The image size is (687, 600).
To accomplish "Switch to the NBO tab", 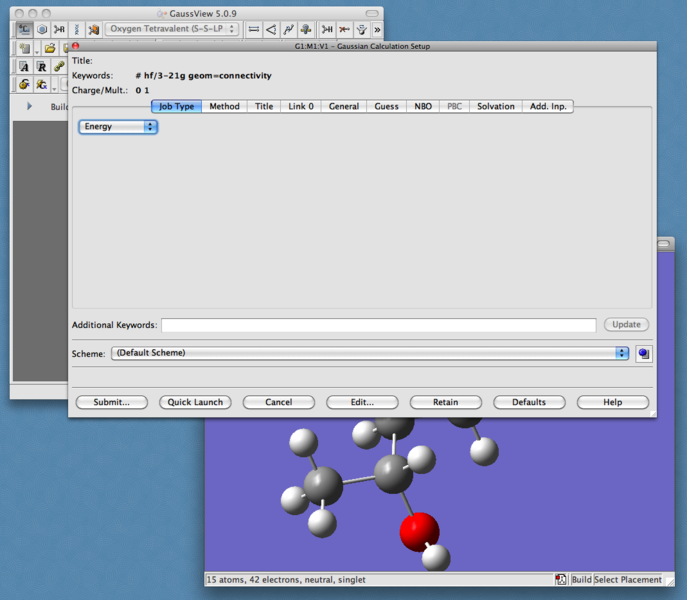I will (x=423, y=107).
